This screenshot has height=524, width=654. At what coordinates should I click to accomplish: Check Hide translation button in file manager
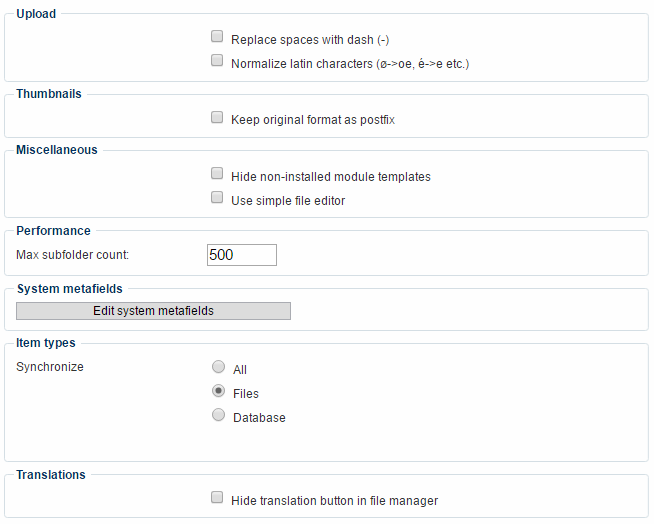pyautogui.click(x=217, y=497)
